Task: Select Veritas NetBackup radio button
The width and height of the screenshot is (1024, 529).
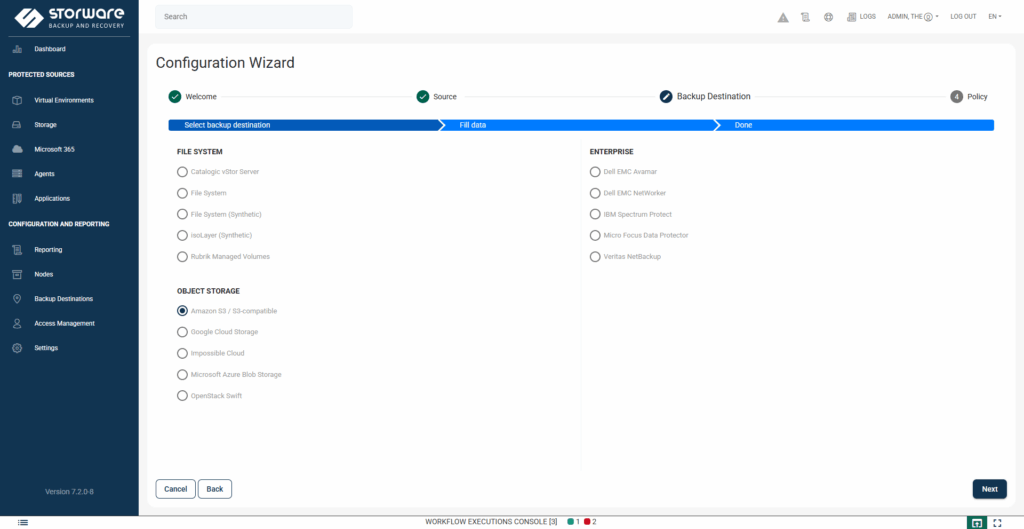Action: pyautogui.click(x=596, y=257)
